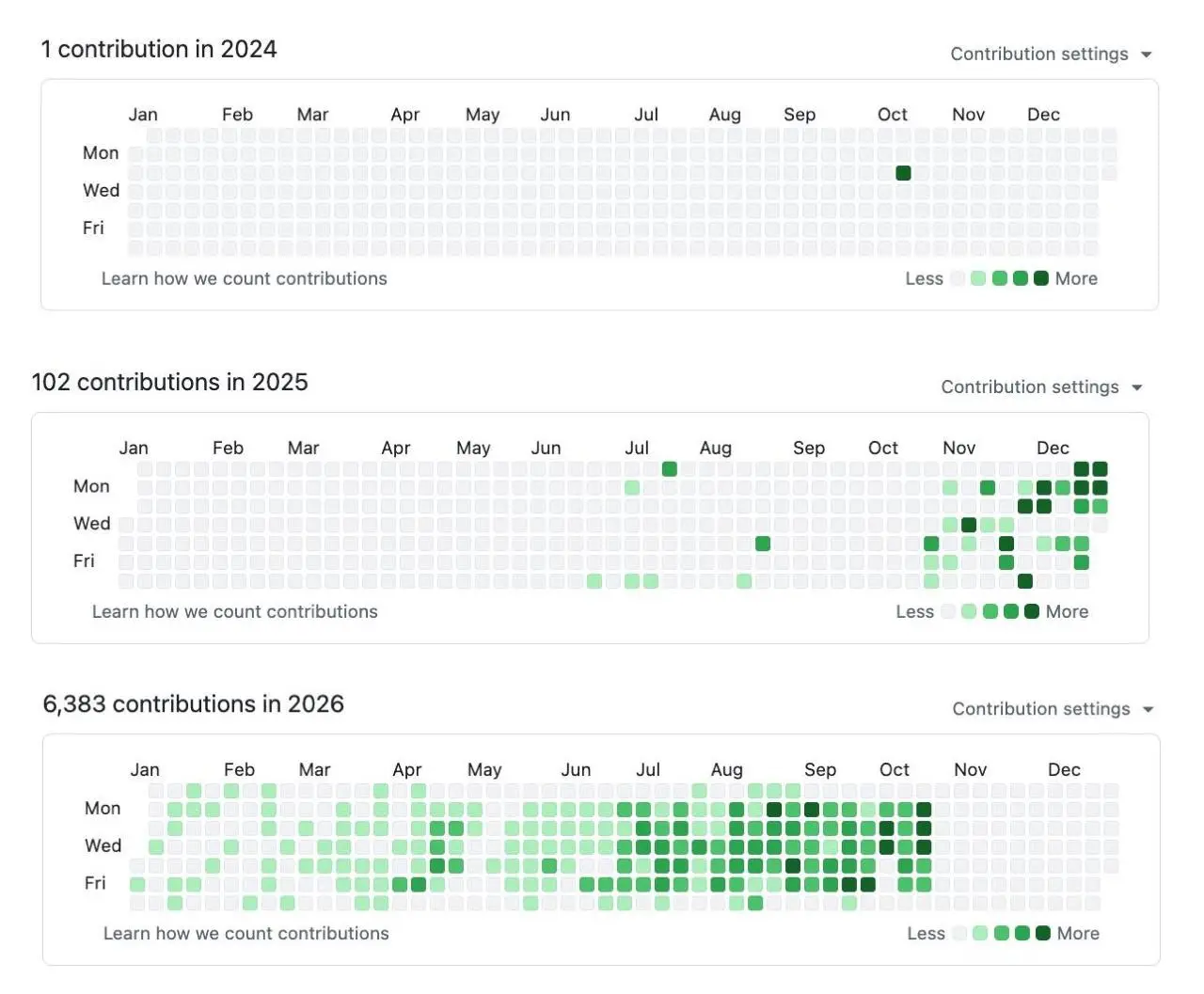The height and width of the screenshot is (994, 1204).
Task: Click the darkest swatch in 2026 legend
Action: click(1042, 933)
